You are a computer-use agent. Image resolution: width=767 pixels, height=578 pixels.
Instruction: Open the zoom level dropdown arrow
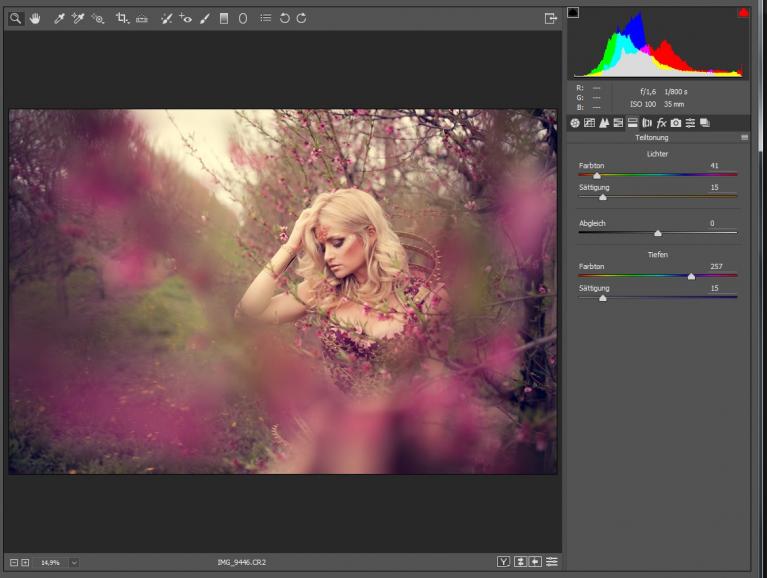point(74,563)
